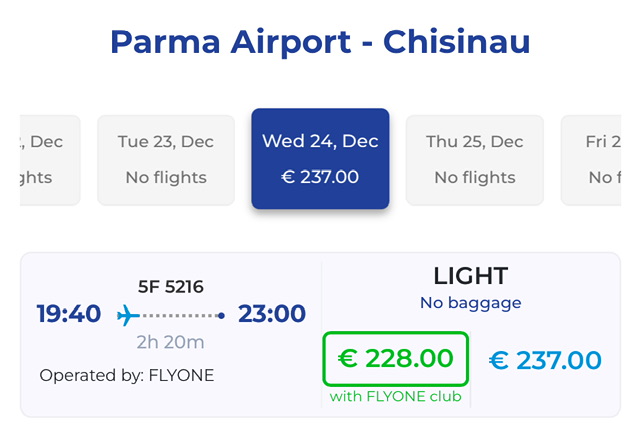Click the 23:00 arrival time
This screenshot has width=640, height=434.
pyautogui.click(x=272, y=314)
